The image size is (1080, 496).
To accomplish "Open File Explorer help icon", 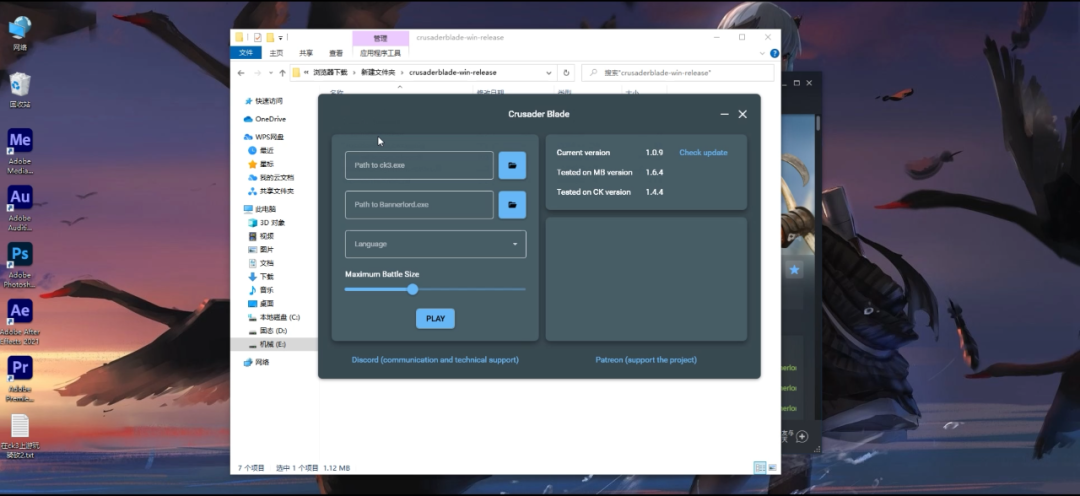I will [774, 53].
